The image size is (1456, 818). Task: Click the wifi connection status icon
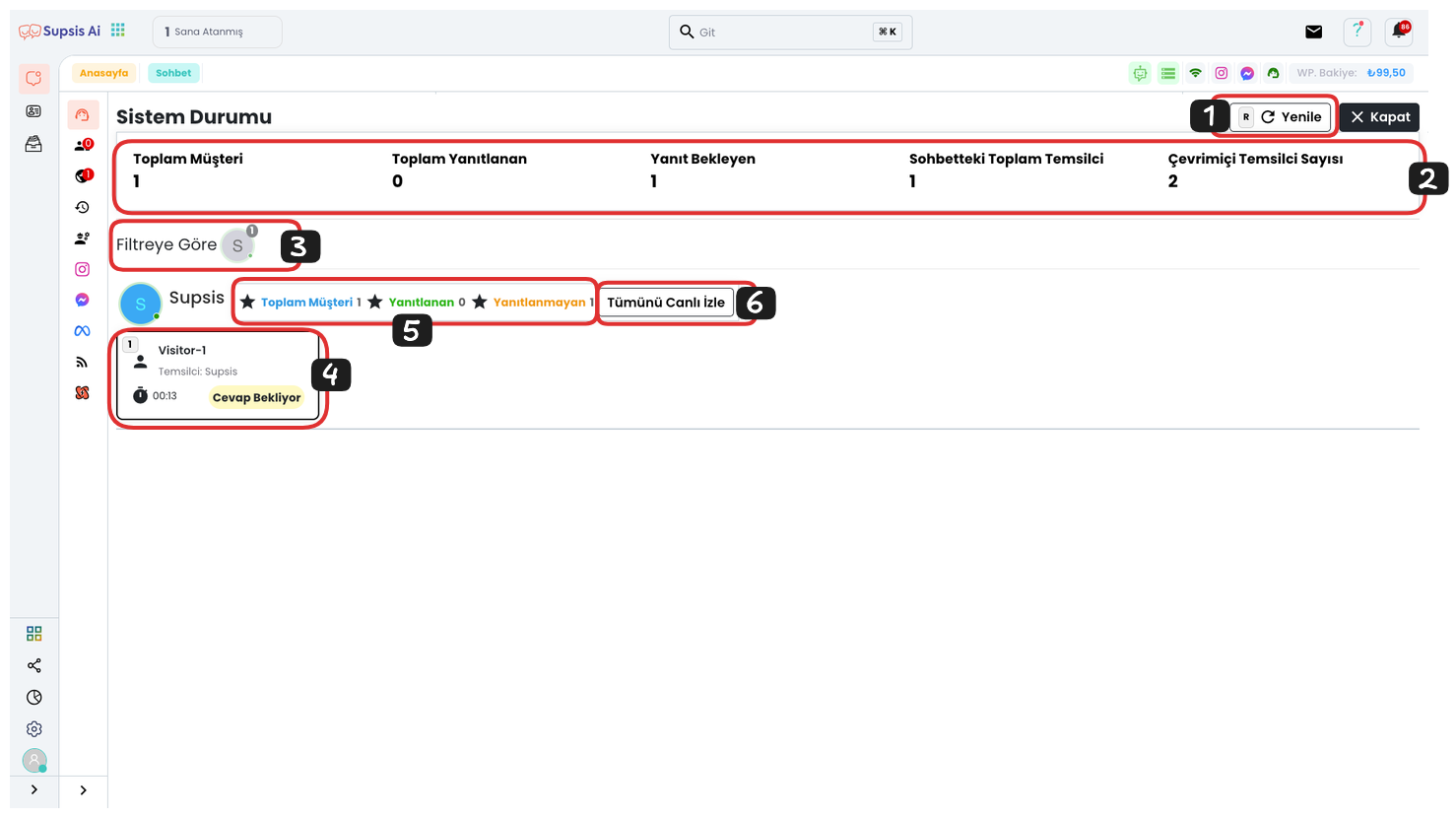click(x=1195, y=73)
